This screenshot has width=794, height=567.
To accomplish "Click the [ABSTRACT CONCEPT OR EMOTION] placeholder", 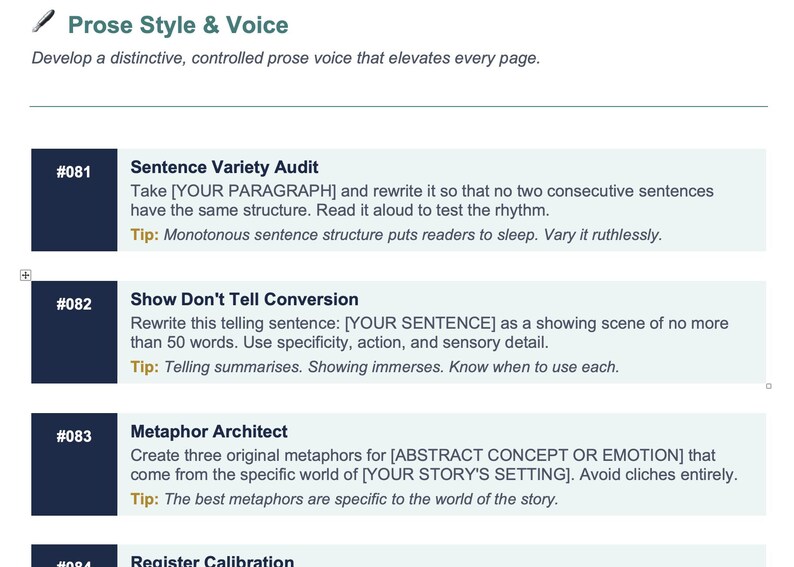I will click(x=537, y=455).
